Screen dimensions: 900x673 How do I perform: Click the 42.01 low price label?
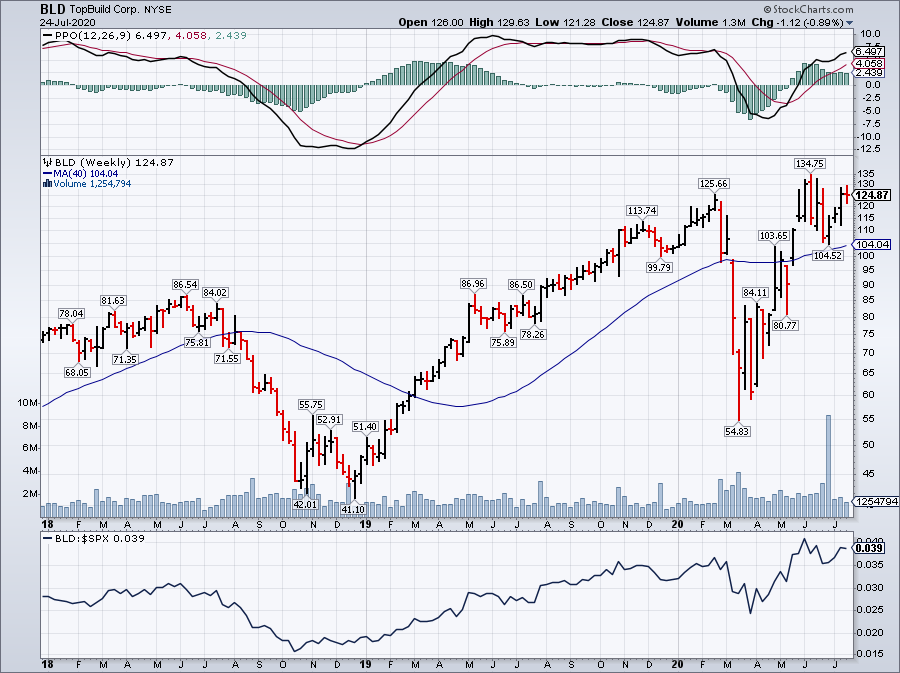pos(305,504)
